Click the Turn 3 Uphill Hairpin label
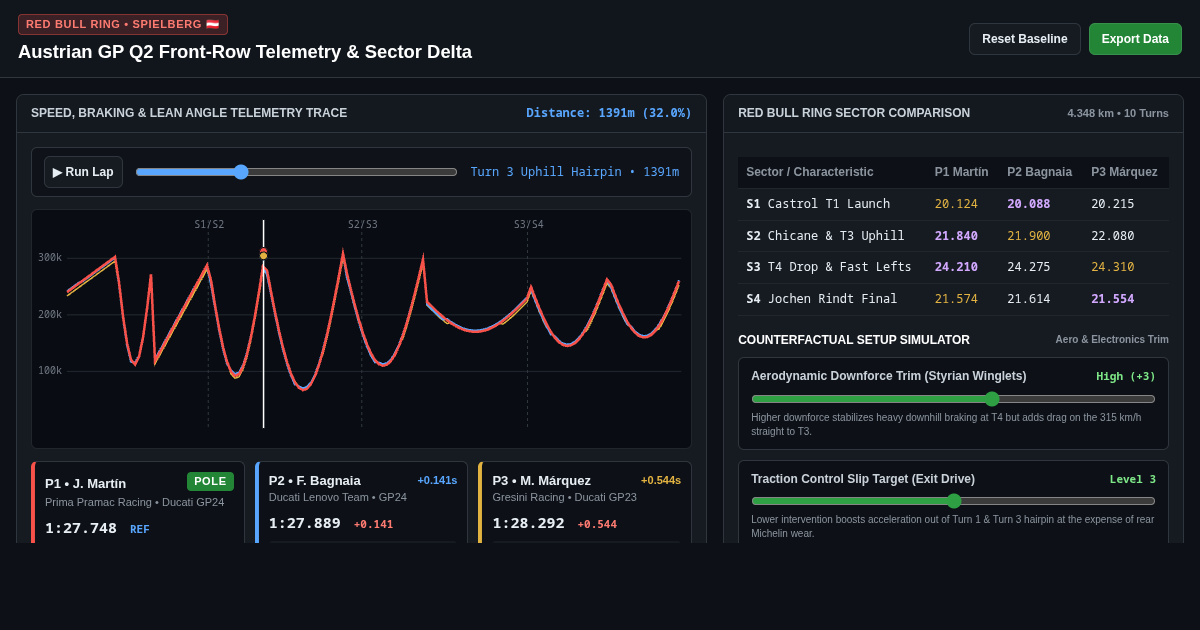 tap(575, 172)
